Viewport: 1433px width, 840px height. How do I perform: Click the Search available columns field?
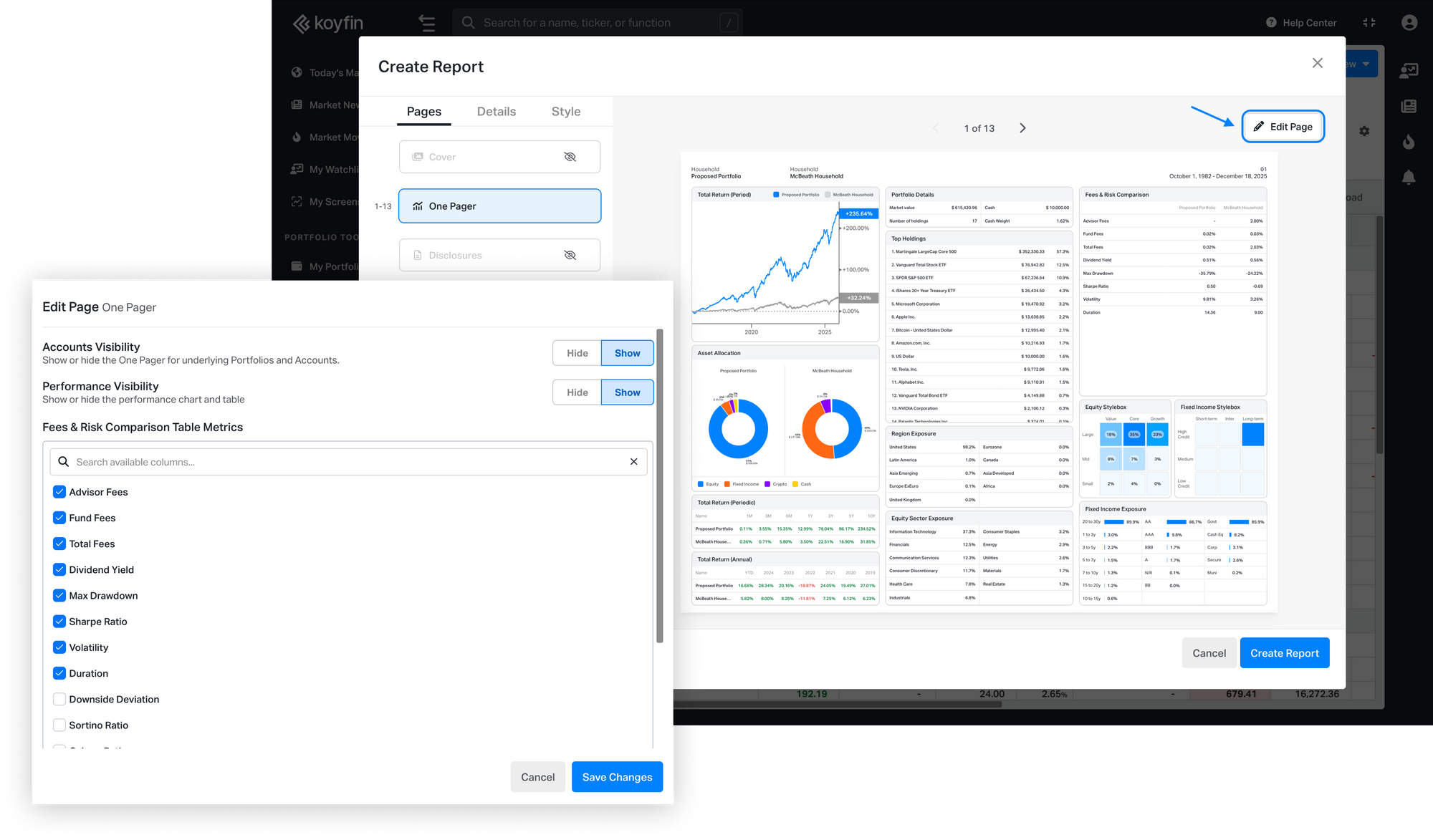(x=344, y=462)
